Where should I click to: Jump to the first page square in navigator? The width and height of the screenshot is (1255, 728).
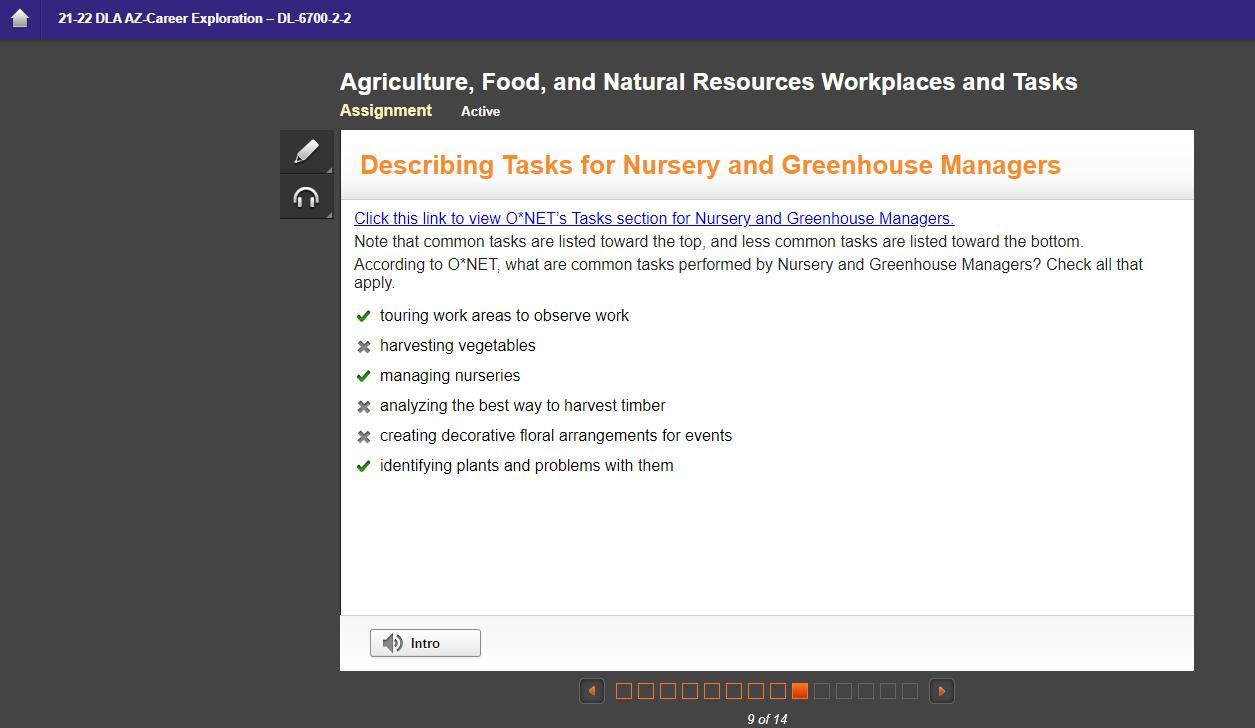tap(624, 691)
